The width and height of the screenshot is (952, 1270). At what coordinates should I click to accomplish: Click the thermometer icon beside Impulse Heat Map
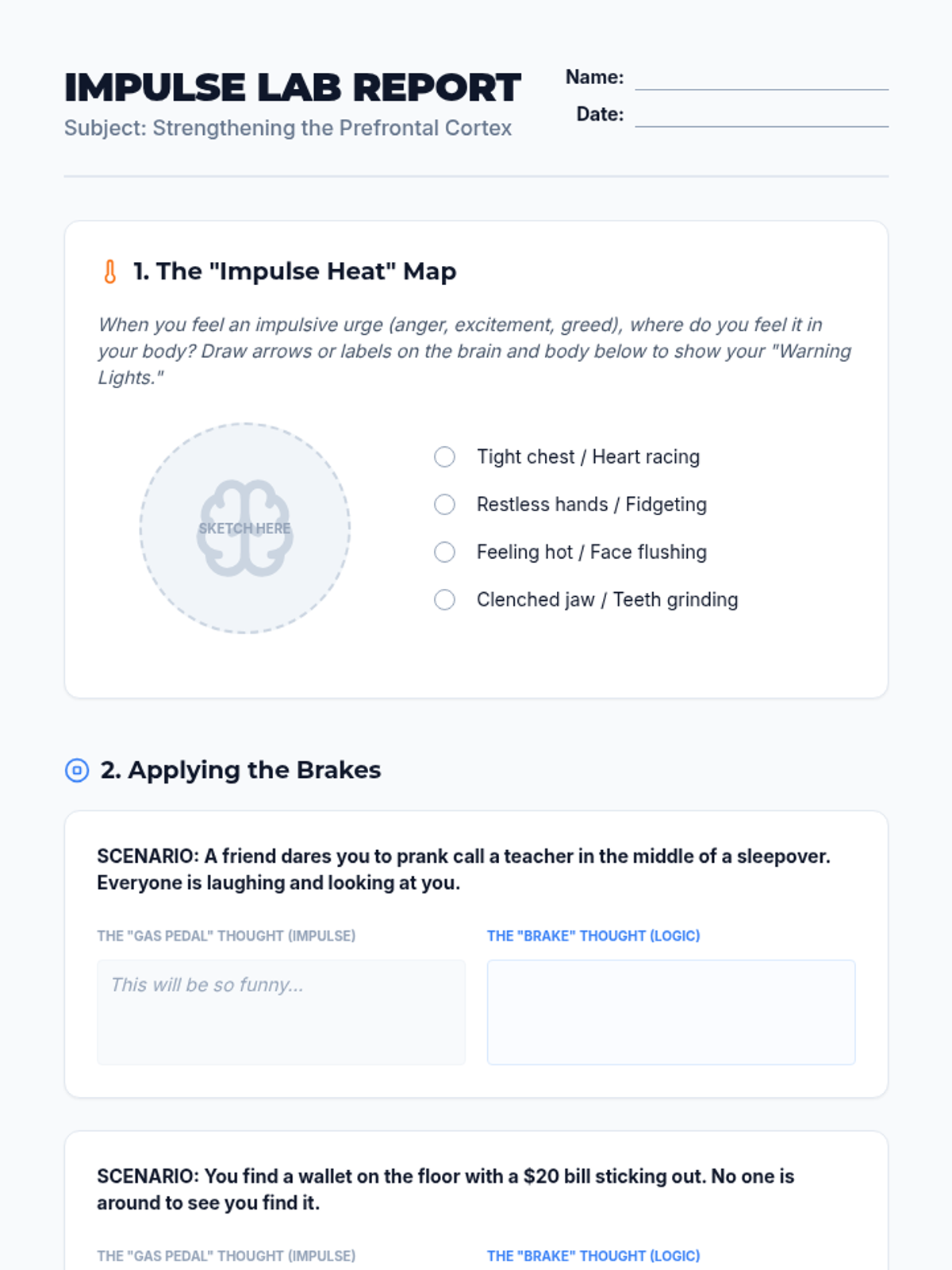[x=110, y=271]
